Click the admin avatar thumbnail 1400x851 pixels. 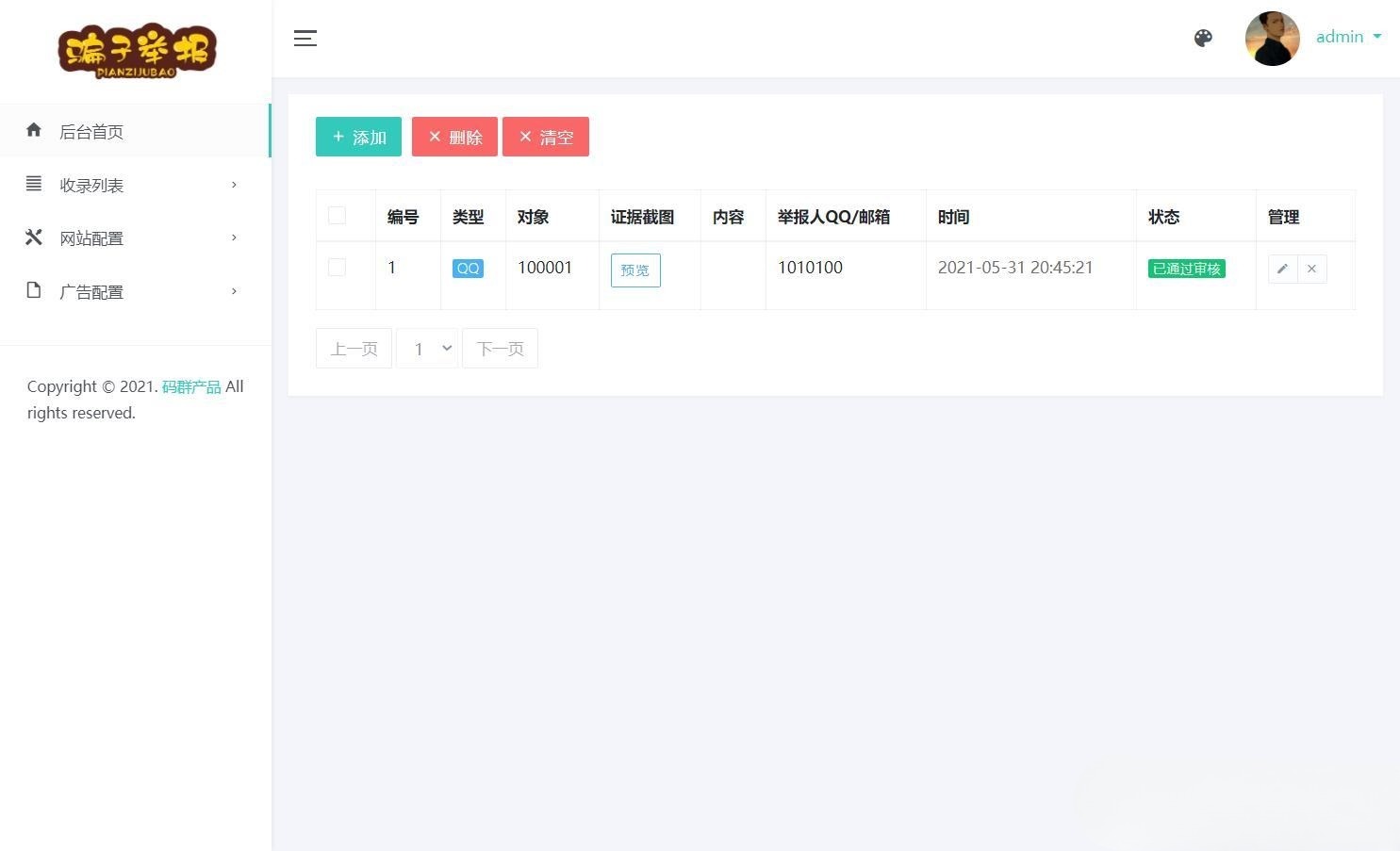(1272, 38)
